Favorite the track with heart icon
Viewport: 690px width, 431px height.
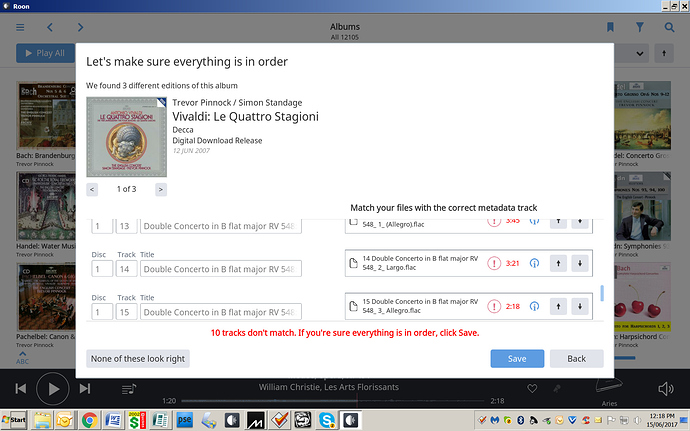(x=532, y=389)
